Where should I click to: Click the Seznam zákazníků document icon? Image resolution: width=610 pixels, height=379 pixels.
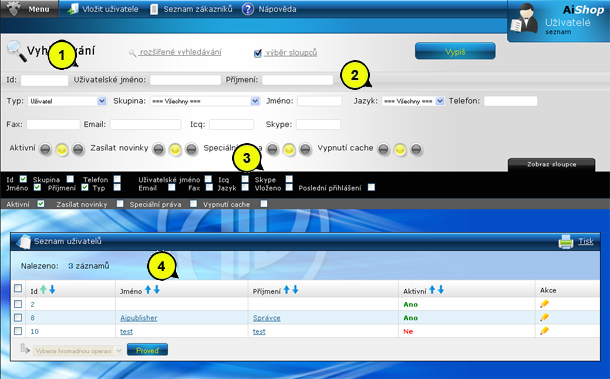(154, 9)
